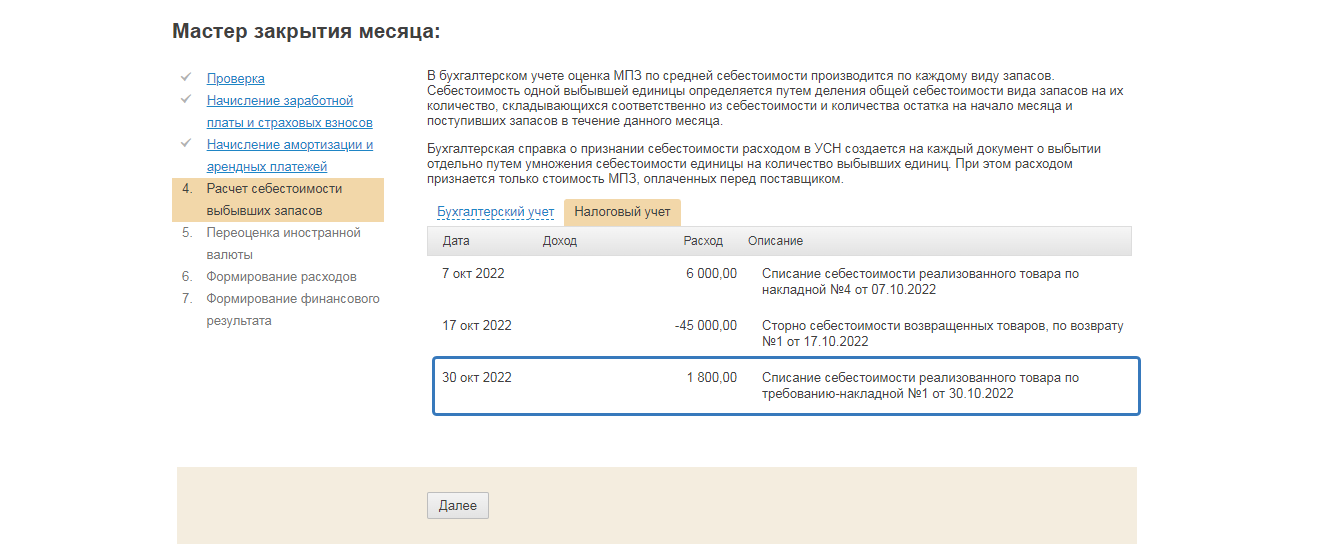Screen dimensions: 1327x558
Task: Select the Налоговый учет tab
Action: click(x=622, y=212)
